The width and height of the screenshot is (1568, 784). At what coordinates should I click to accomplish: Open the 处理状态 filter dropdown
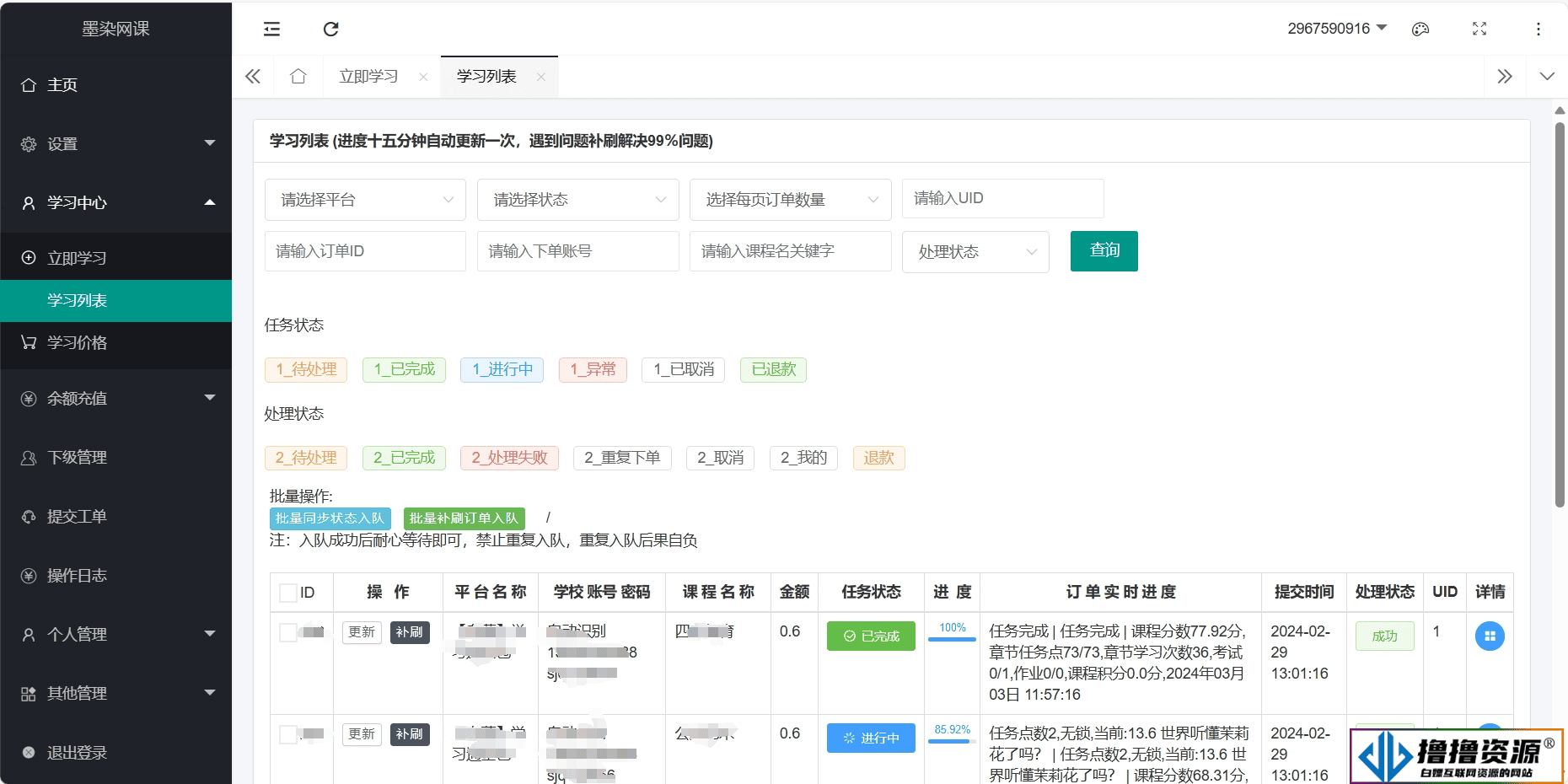pos(975,252)
